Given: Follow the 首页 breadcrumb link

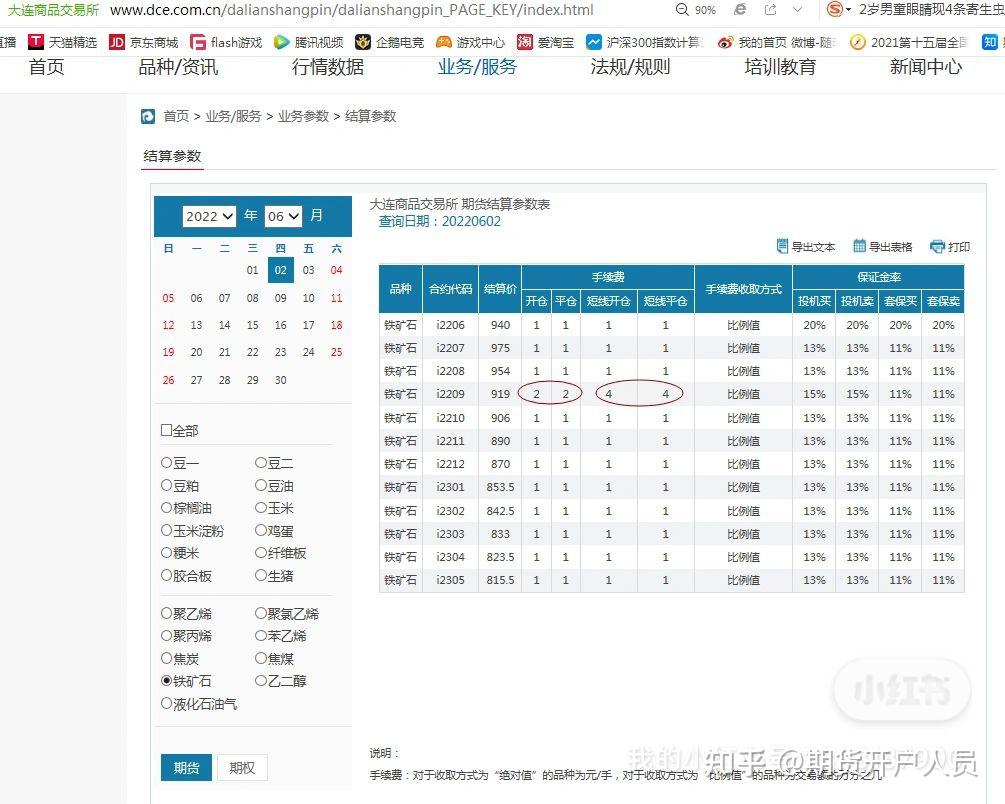Looking at the screenshot, I should tap(176, 116).
